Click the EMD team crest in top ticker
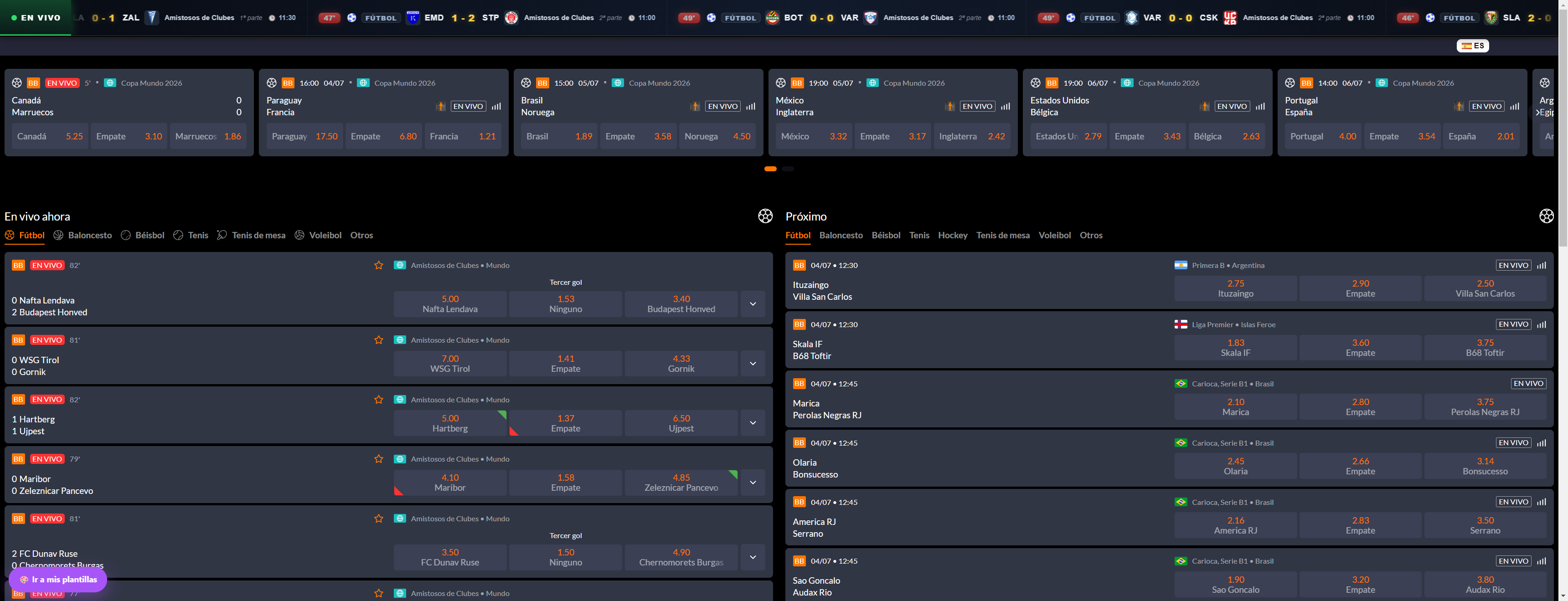The image size is (1568, 601). coord(413,18)
